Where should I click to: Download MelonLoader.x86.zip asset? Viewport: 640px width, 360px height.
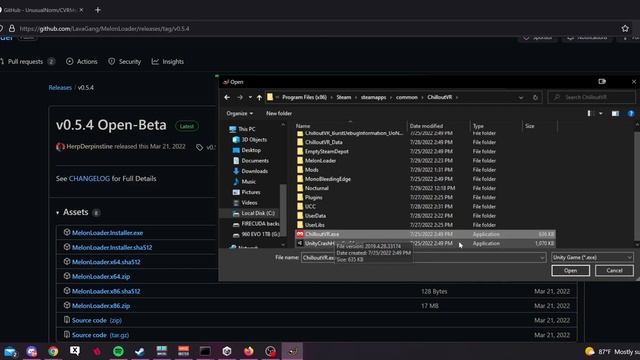101,306
